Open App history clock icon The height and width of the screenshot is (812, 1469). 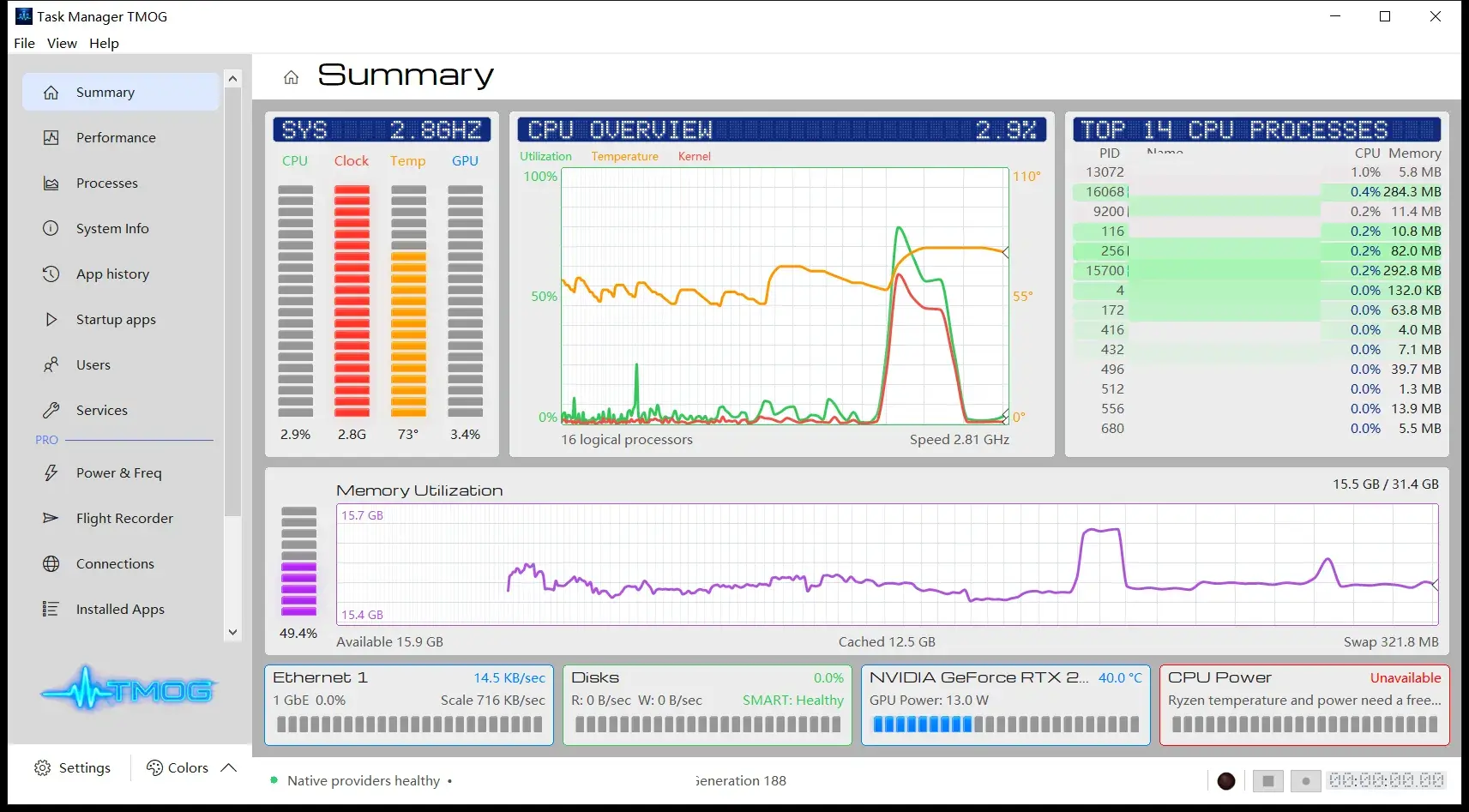coord(51,274)
